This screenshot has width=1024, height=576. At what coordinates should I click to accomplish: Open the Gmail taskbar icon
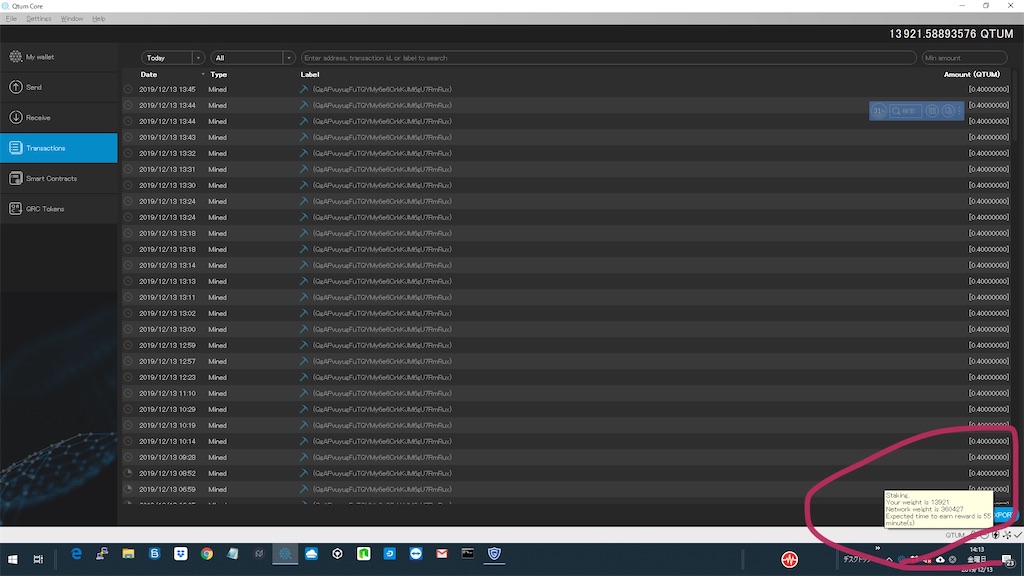(442, 554)
